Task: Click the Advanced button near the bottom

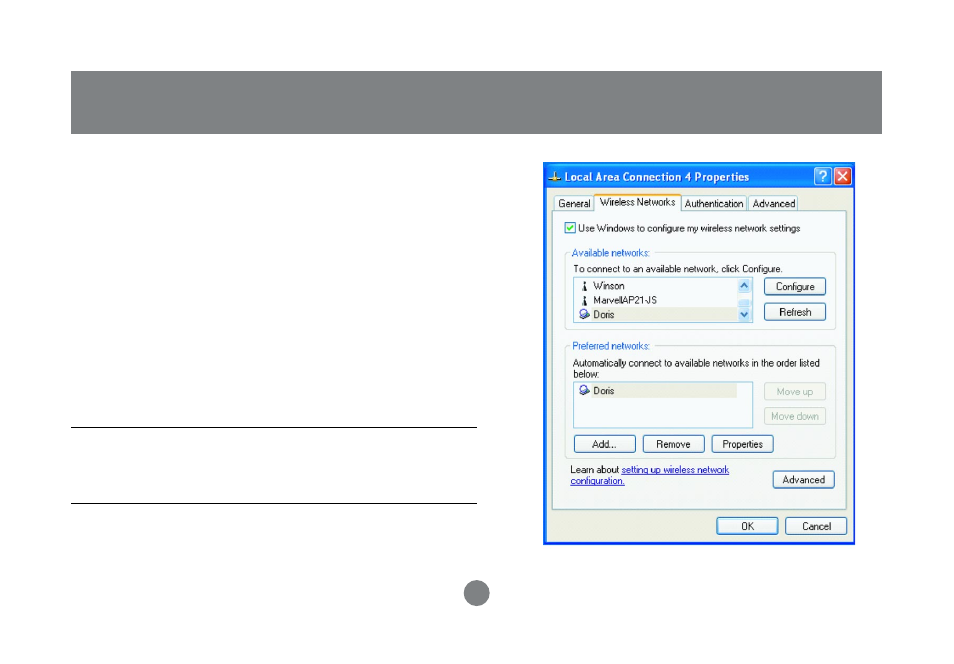Action: tap(803, 480)
